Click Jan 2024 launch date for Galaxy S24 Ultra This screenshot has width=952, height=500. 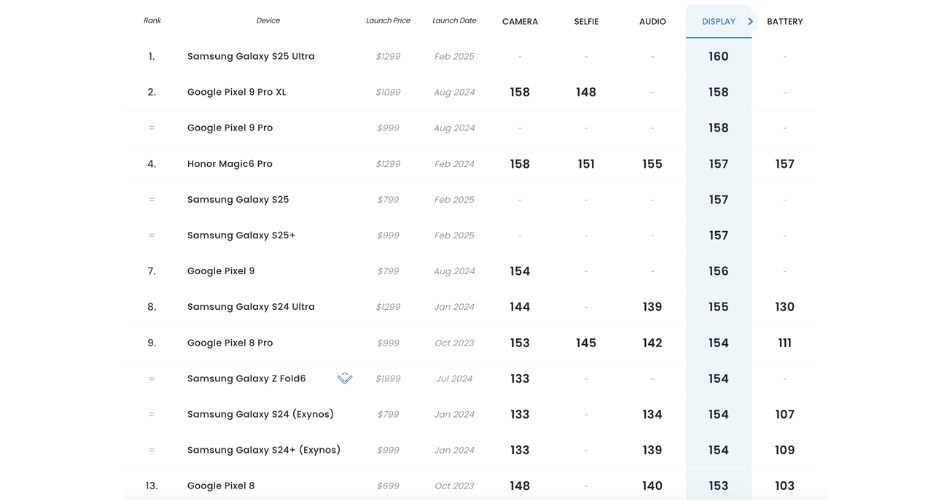pyautogui.click(x=454, y=307)
